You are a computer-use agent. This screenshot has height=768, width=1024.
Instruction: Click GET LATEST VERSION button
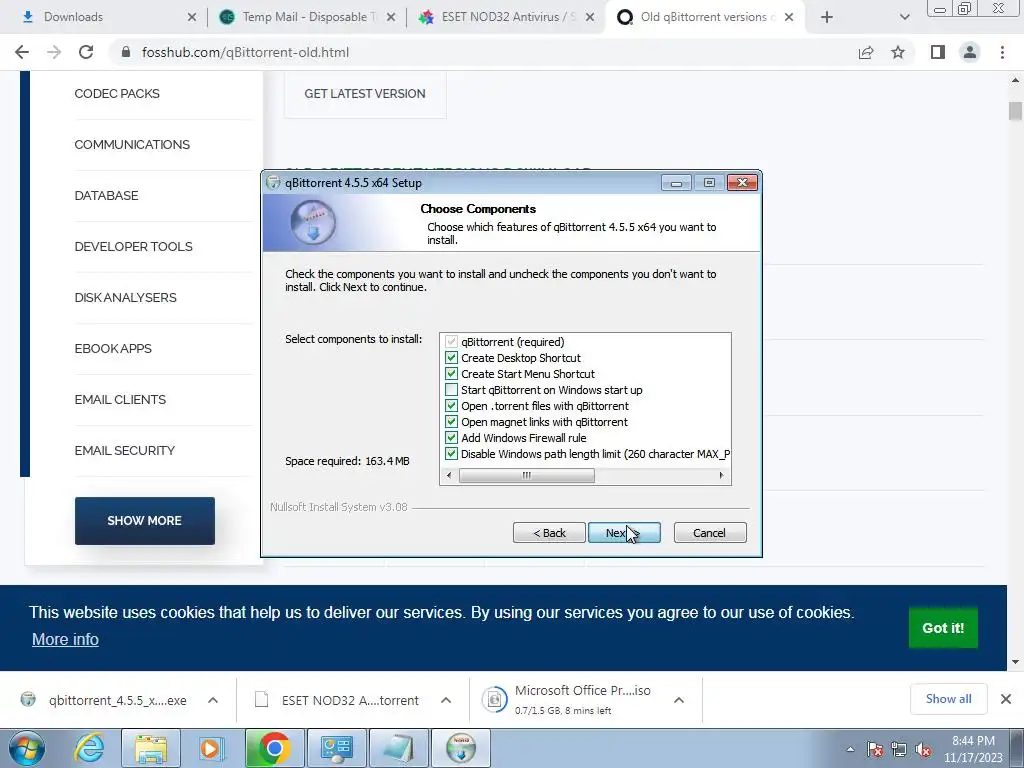[365, 93]
